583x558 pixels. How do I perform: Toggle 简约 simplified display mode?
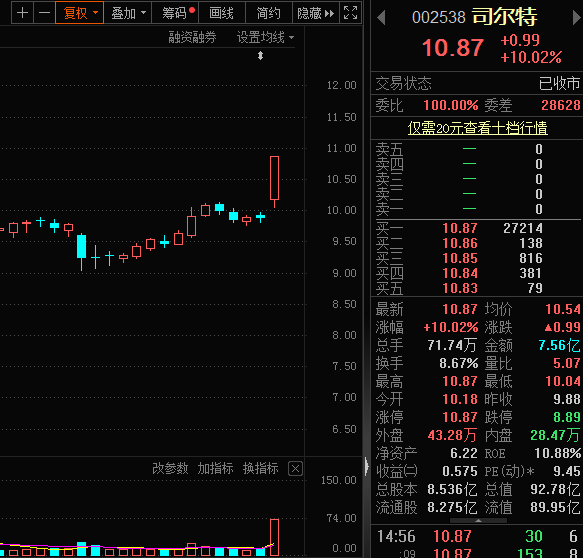268,13
